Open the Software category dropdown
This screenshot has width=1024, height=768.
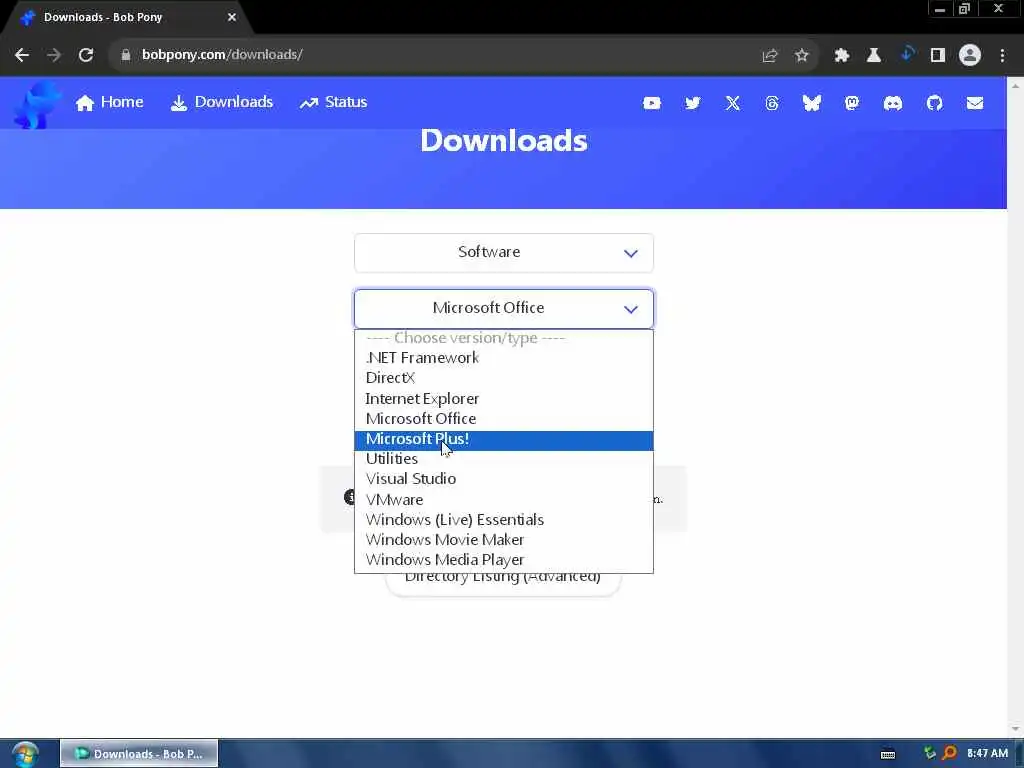504,253
